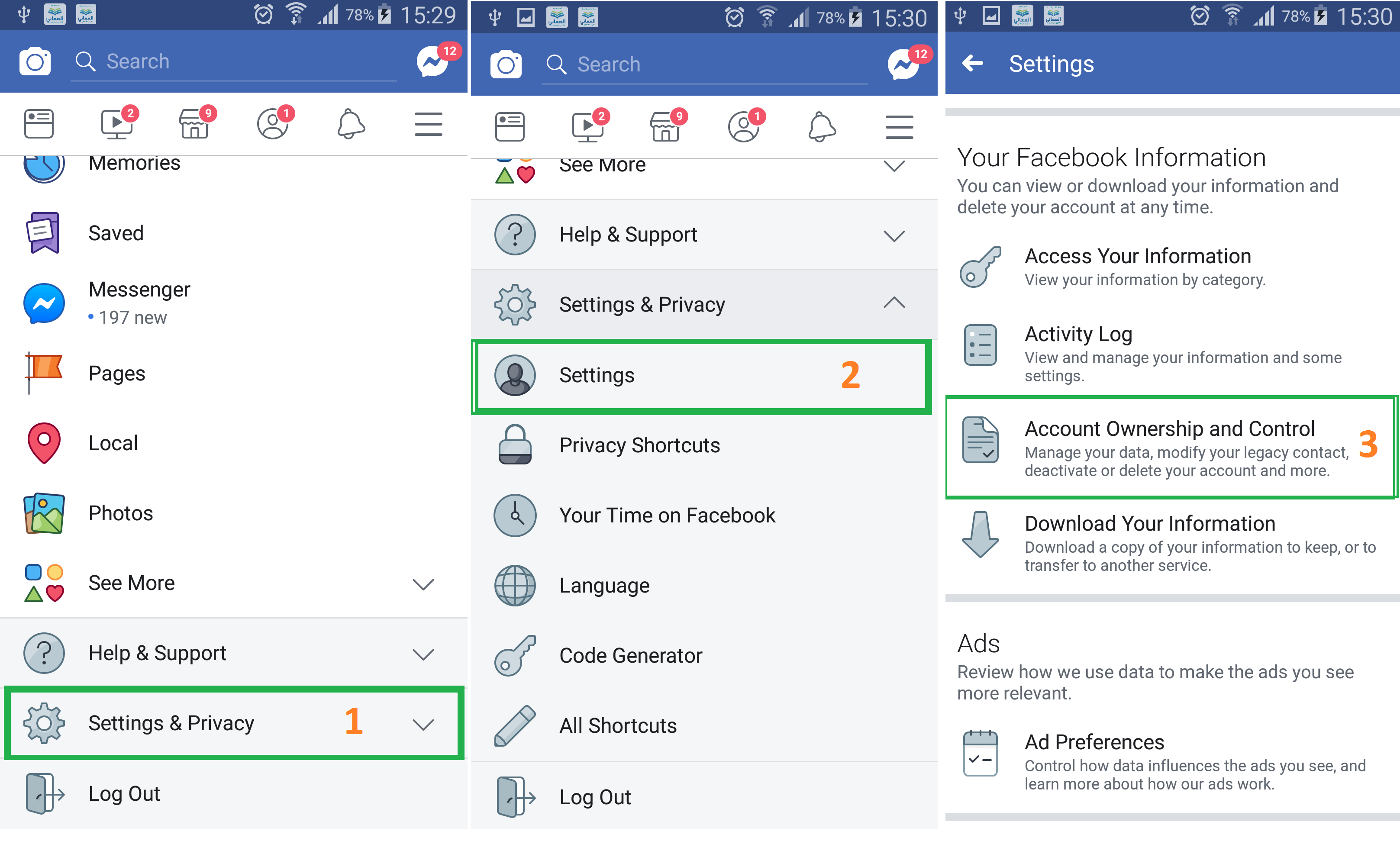
Task: Open profile/groups tab in the left screen
Action: click(273, 124)
